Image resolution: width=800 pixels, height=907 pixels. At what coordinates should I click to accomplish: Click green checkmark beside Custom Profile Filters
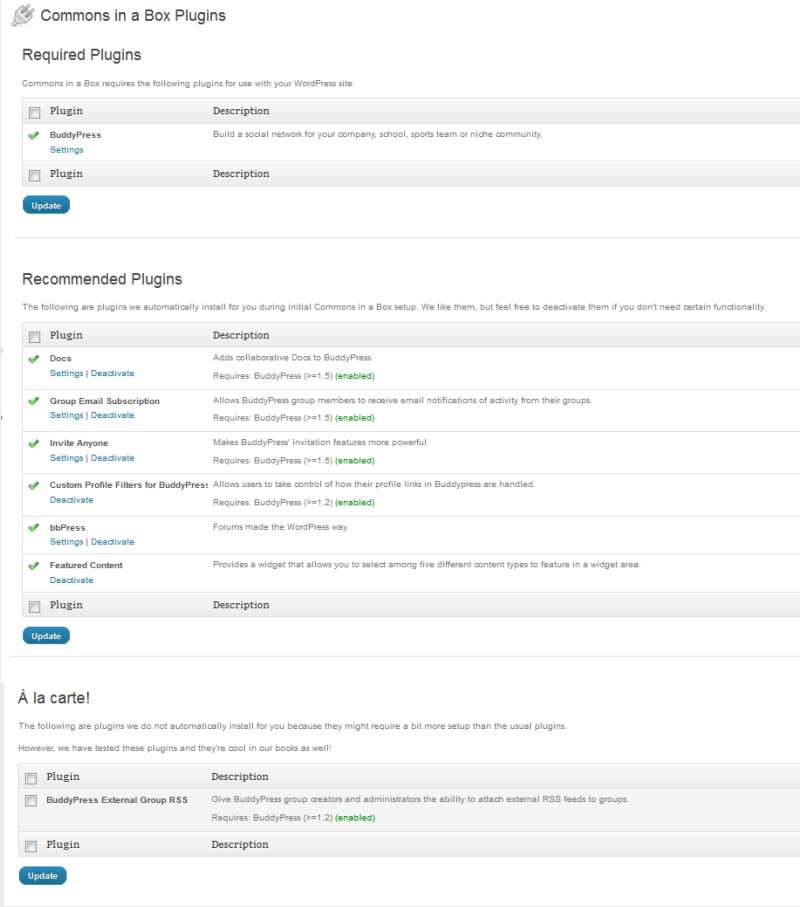click(x=34, y=485)
